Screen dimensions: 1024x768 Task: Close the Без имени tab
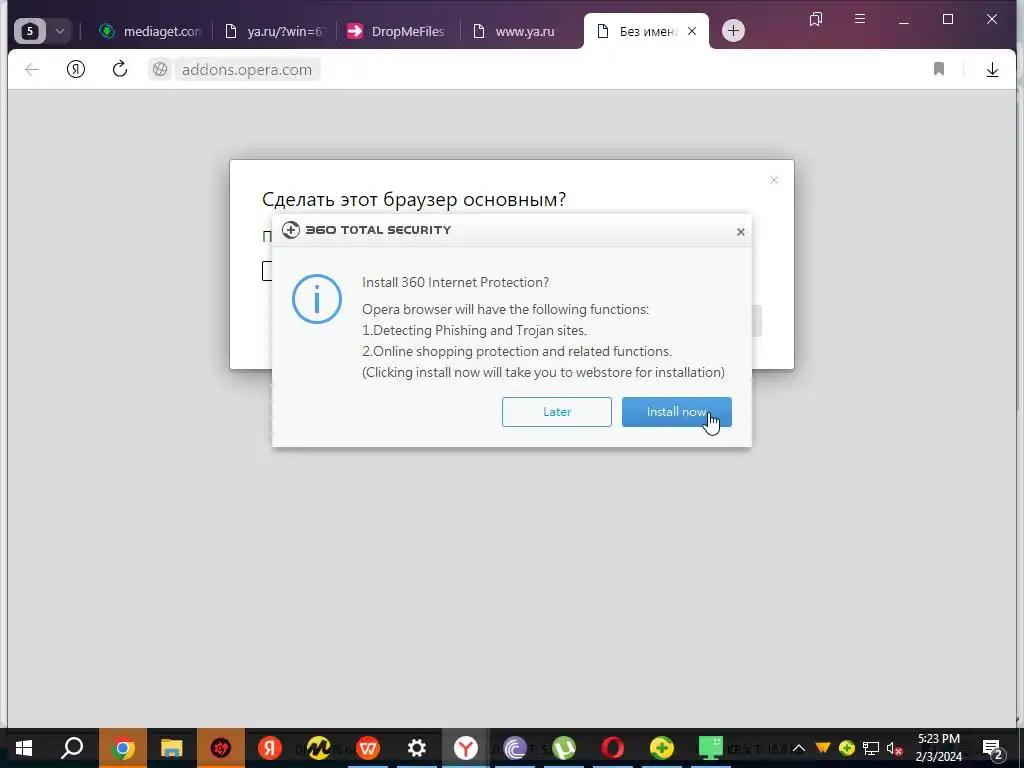click(x=692, y=31)
